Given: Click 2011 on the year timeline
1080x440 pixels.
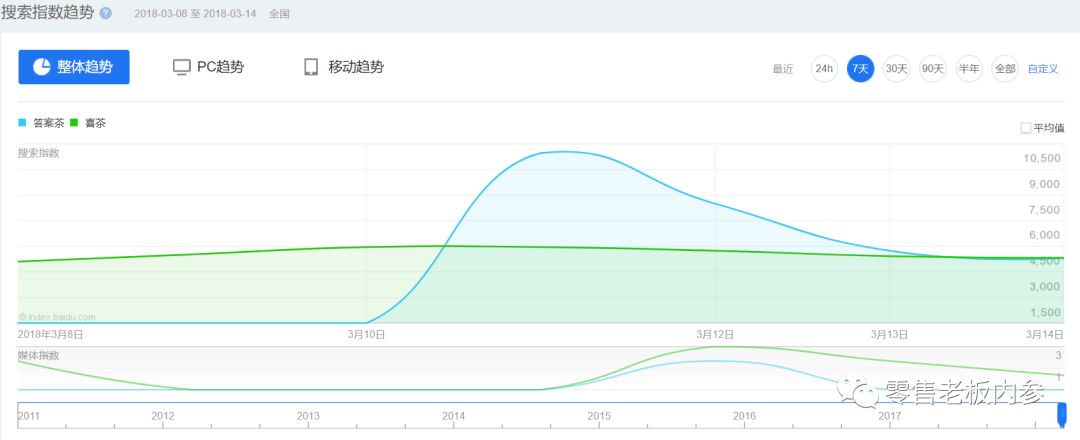Looking at the screenshot, I should pos(28,417).
